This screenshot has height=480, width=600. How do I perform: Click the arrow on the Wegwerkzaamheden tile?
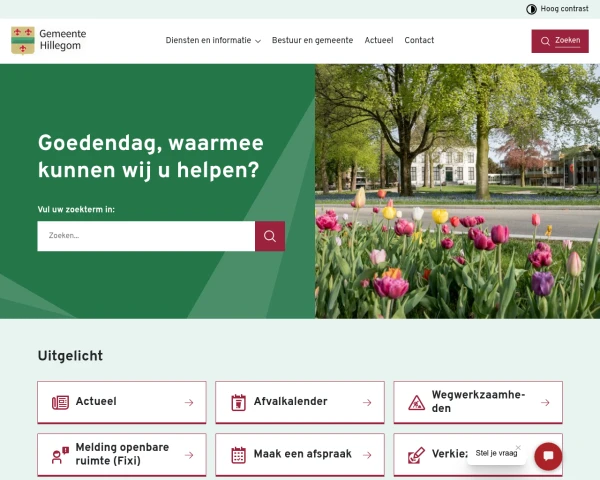tap(545, 402)
